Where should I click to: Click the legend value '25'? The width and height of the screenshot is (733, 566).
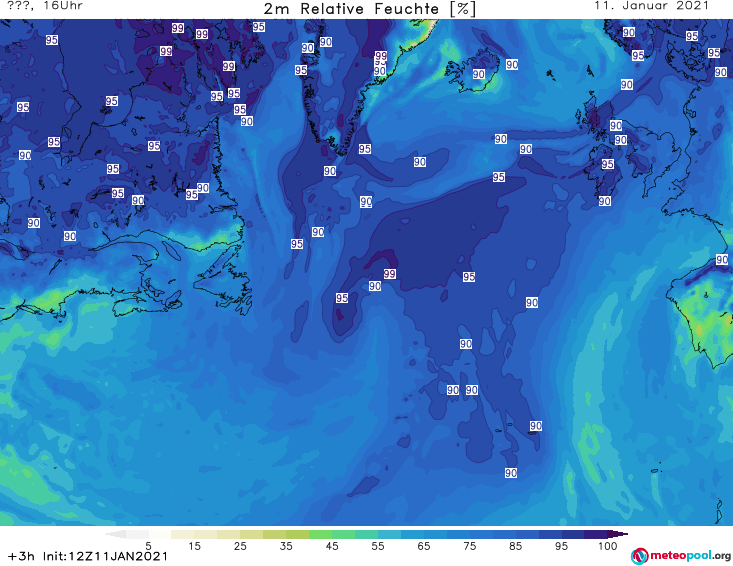[x=240, y=545]
